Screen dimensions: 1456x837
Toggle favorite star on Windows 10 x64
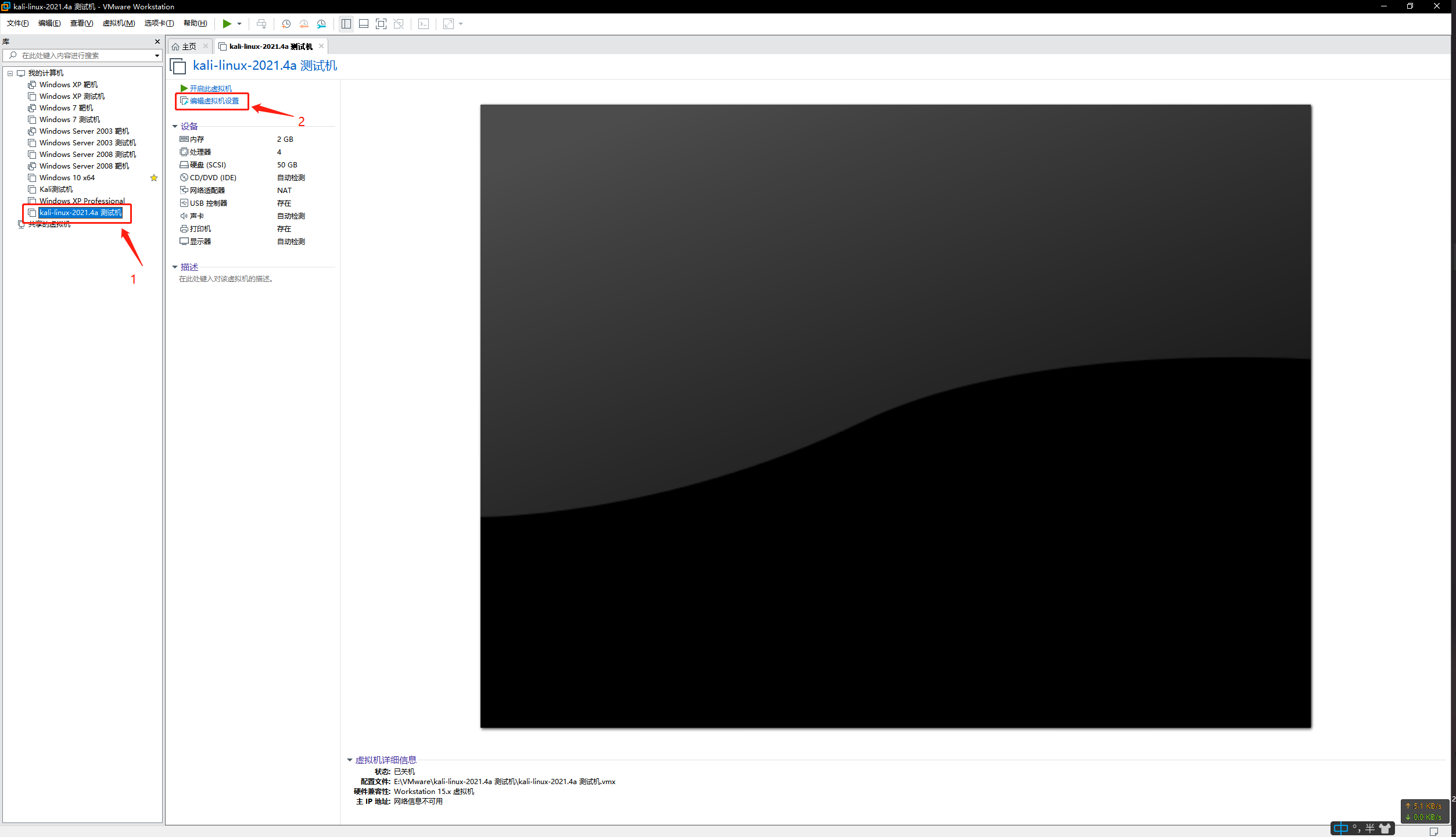pos(154,178)
